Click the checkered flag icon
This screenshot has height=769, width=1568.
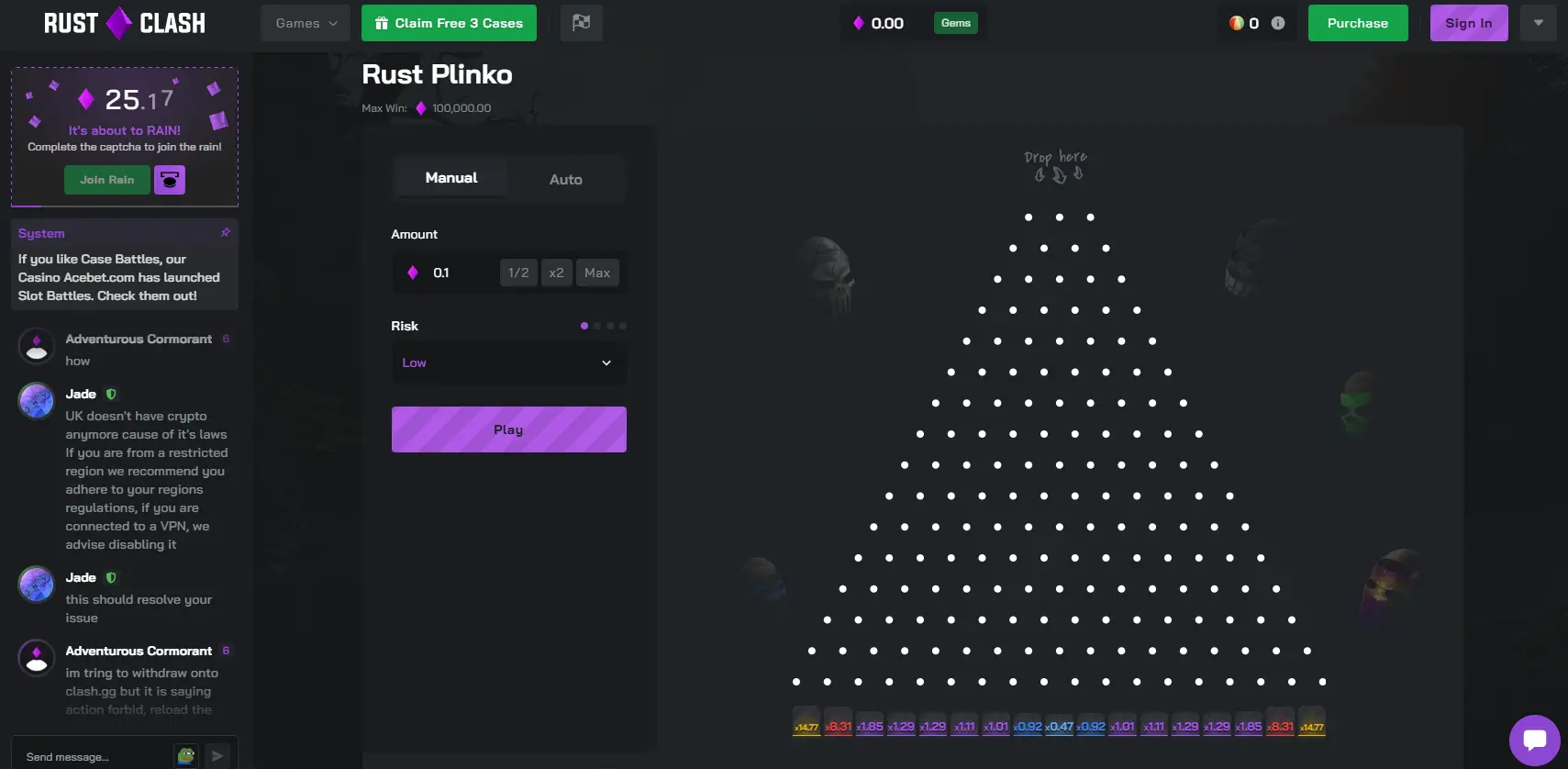[582, 23]
